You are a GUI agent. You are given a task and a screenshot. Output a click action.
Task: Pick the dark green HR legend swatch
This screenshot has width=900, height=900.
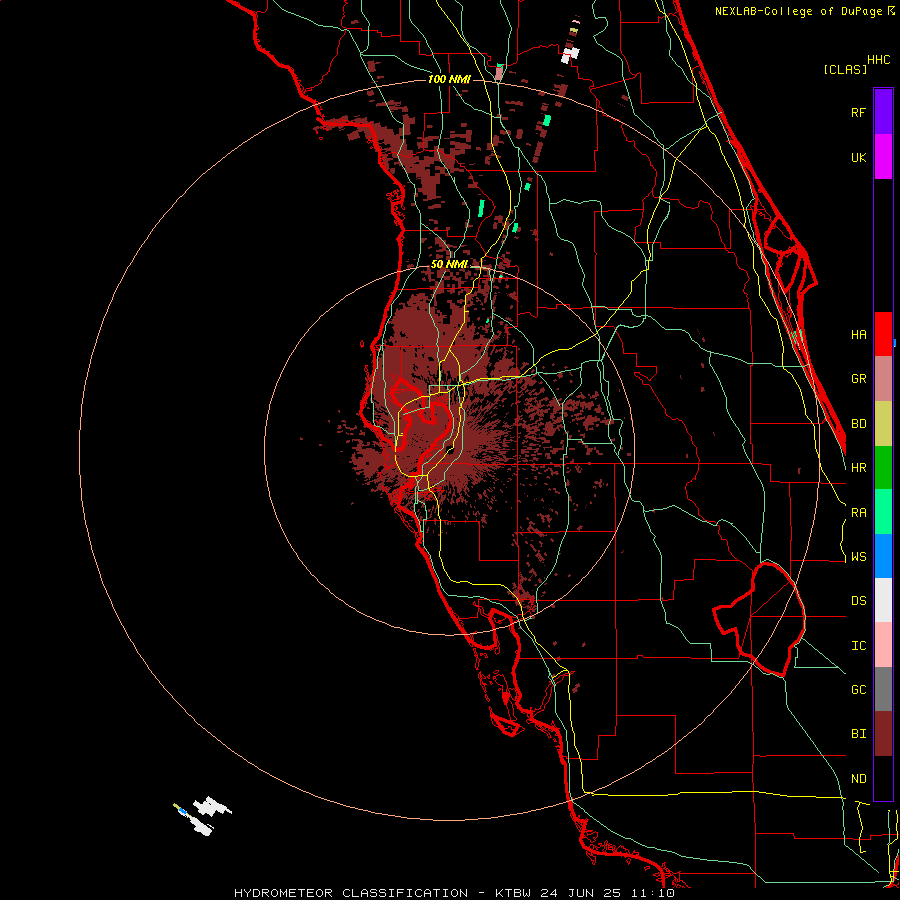(x=883, y=468)
